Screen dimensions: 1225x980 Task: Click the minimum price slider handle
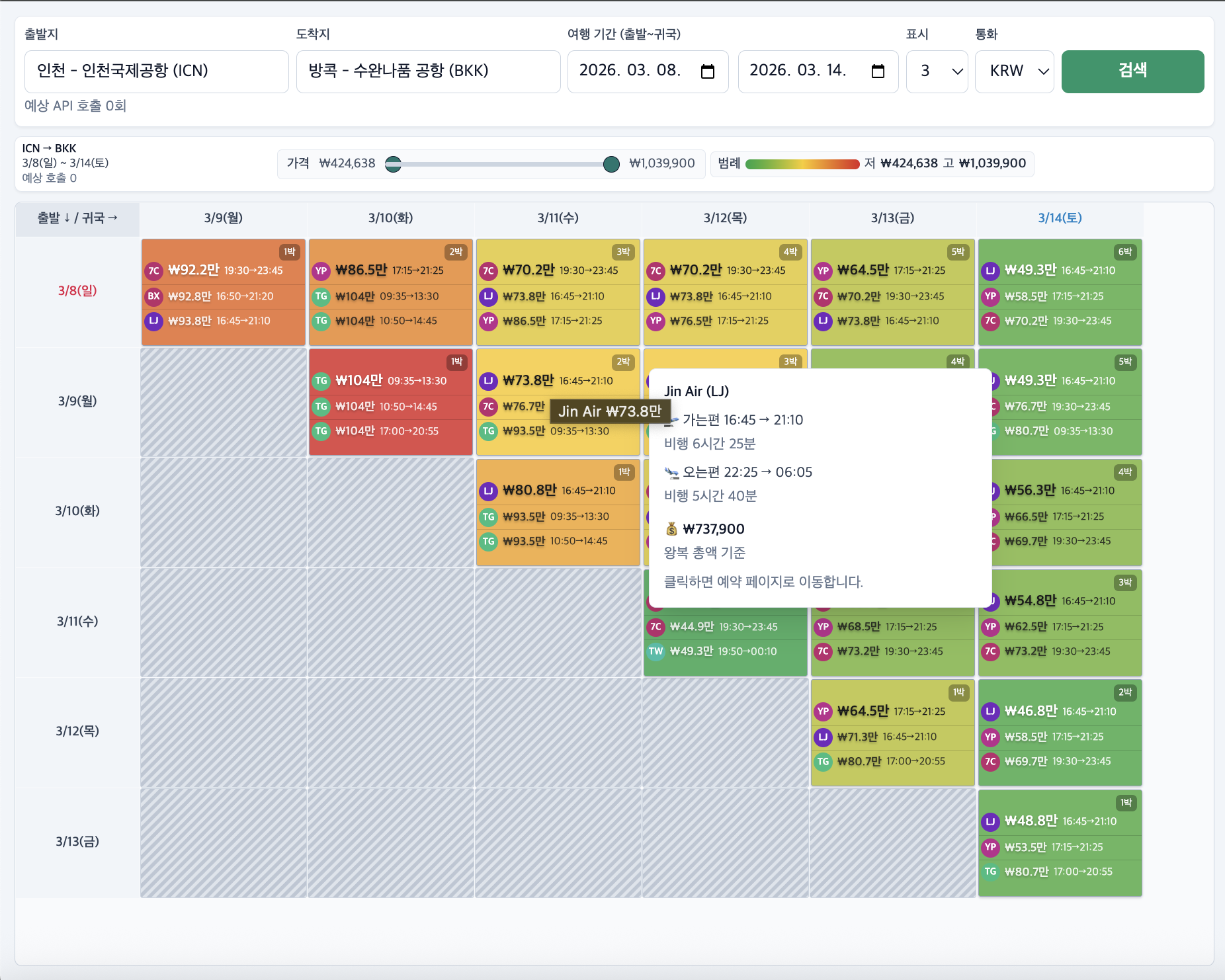pos(393,164)
